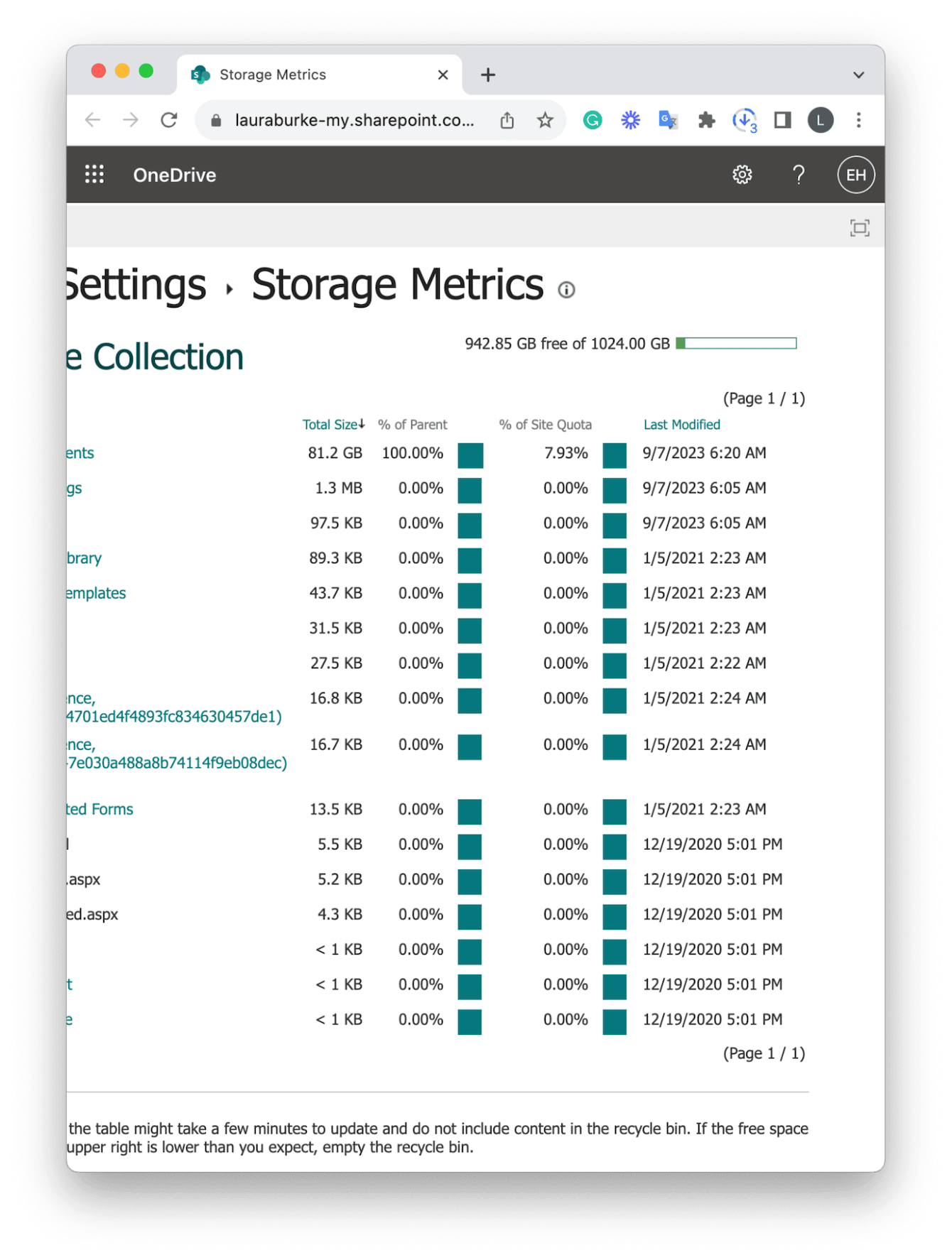The height and width of the screenshot is (1260, 952).
Task: Open the OneDrive app launcher grid
Action: tap(94, 175)
